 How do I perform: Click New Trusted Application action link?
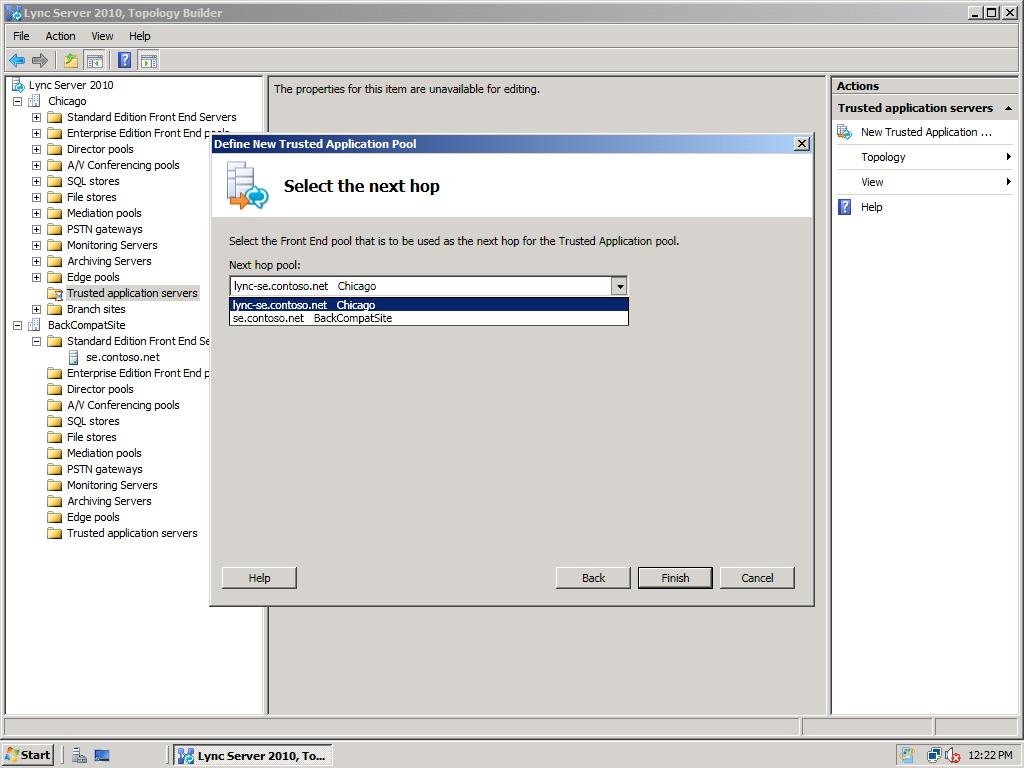tap(926, 132)
